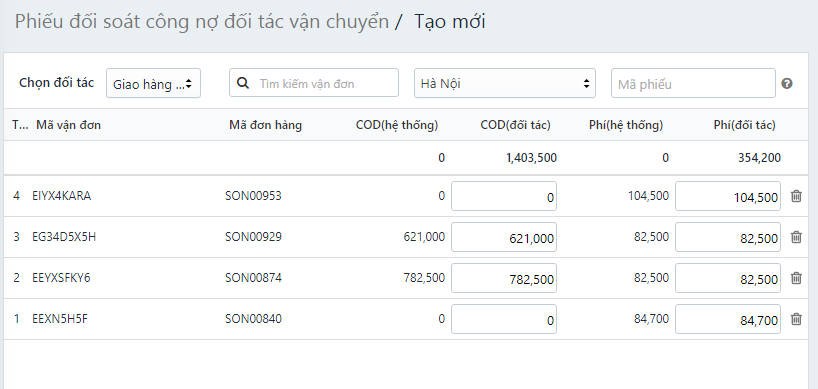Select partner fee field showing 104,500
The height and width of the screenshot is (389, 818).
(x=728, y=196)
